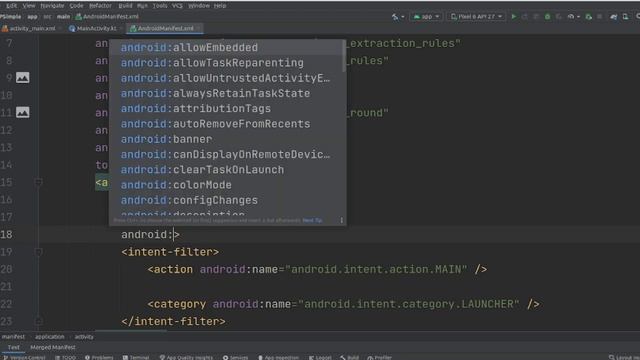Collapse the activity tag fold on line 15
Screen dimensions: 640x360
[x=38, y=182]
